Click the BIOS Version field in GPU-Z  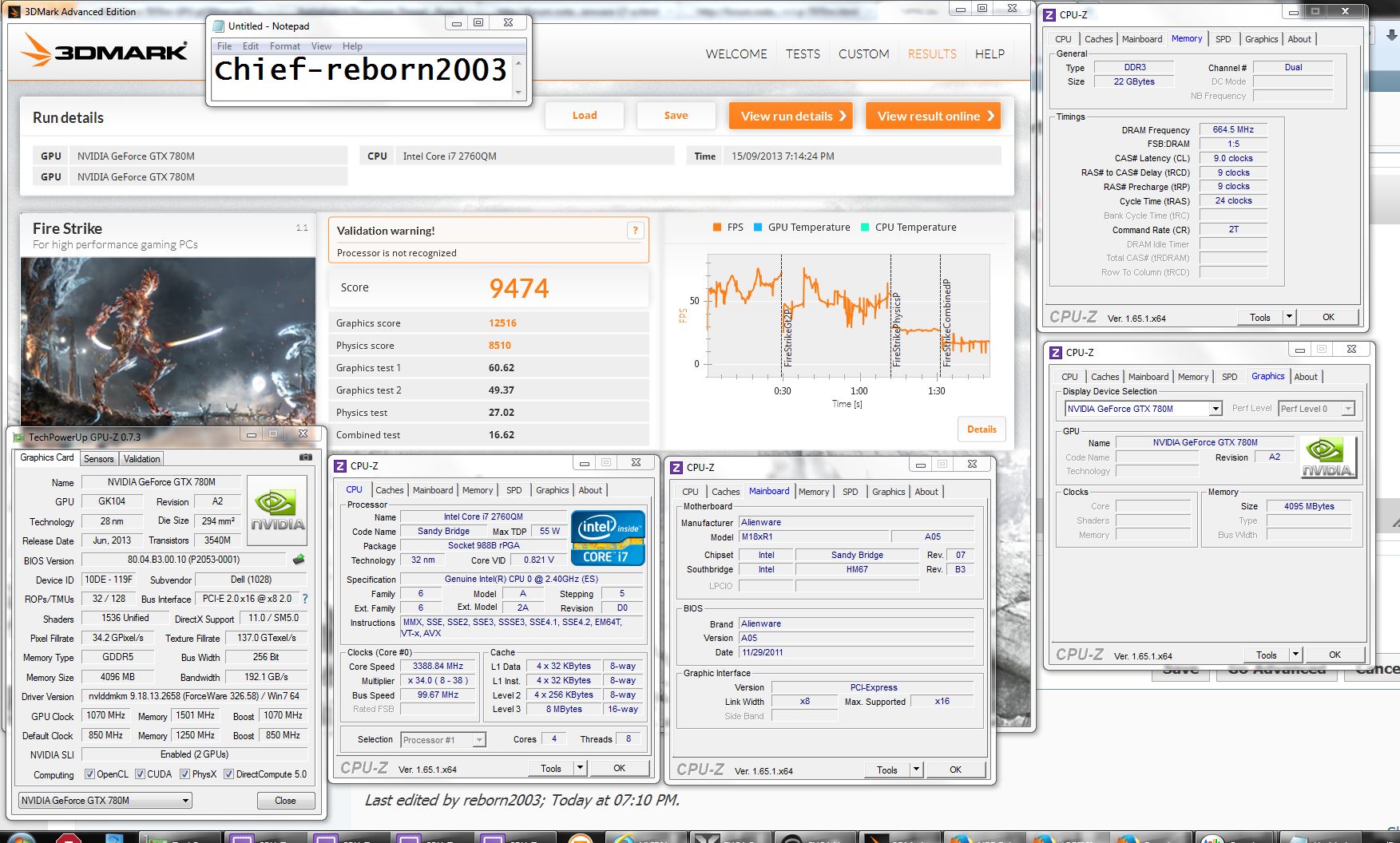[184, 560]
